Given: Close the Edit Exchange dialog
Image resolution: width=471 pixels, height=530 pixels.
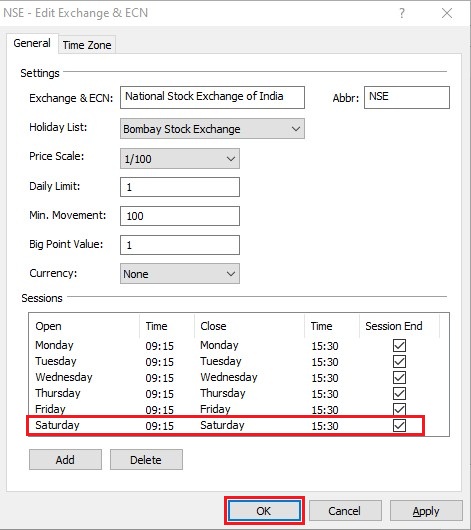Looking at the screenshot, I should [x=447, y=13].
